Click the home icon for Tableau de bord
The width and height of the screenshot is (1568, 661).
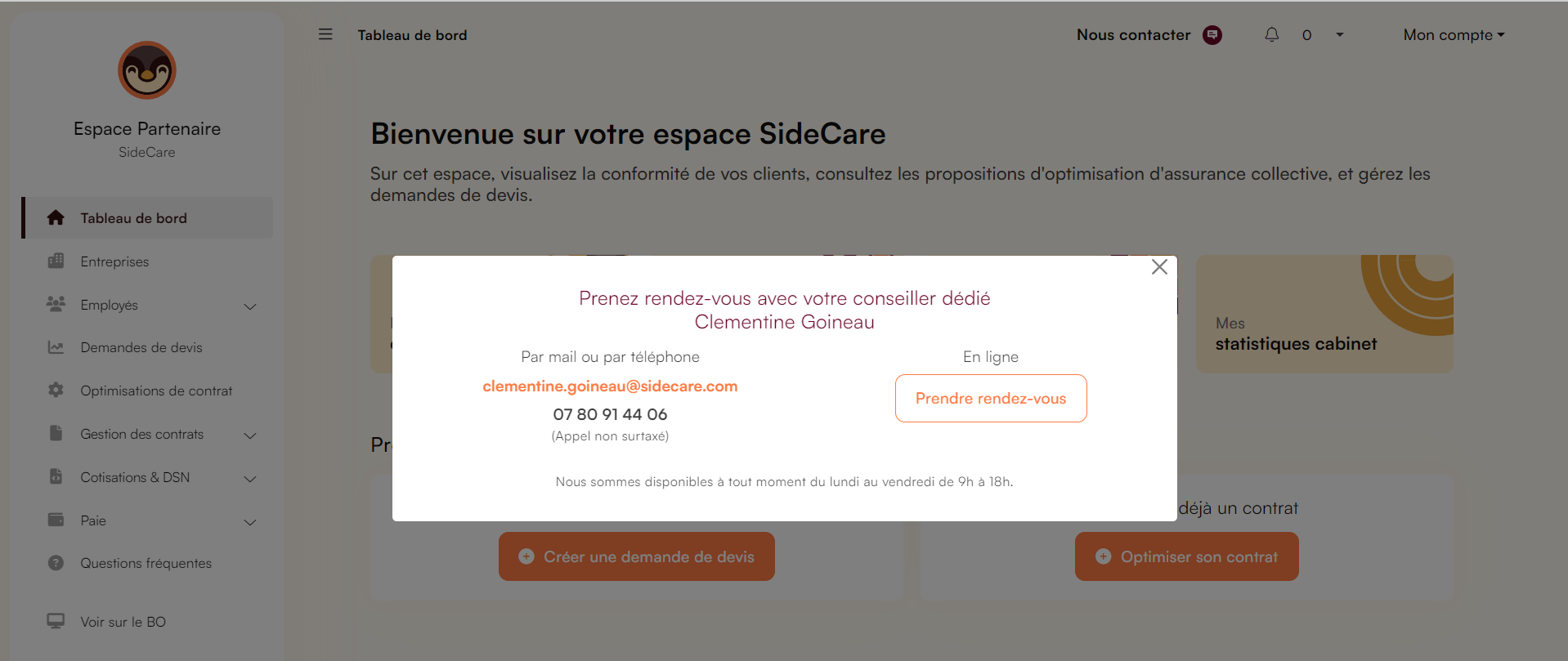coord(56,217)
